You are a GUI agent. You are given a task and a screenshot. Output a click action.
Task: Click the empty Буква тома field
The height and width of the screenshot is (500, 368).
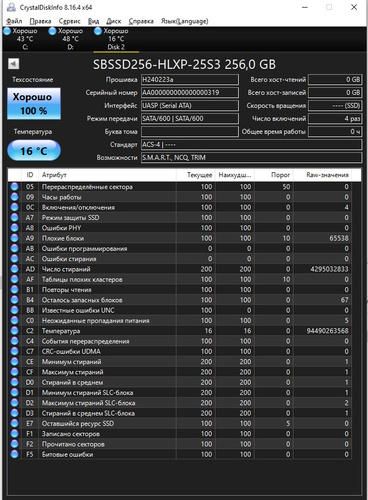pos(190,132)
